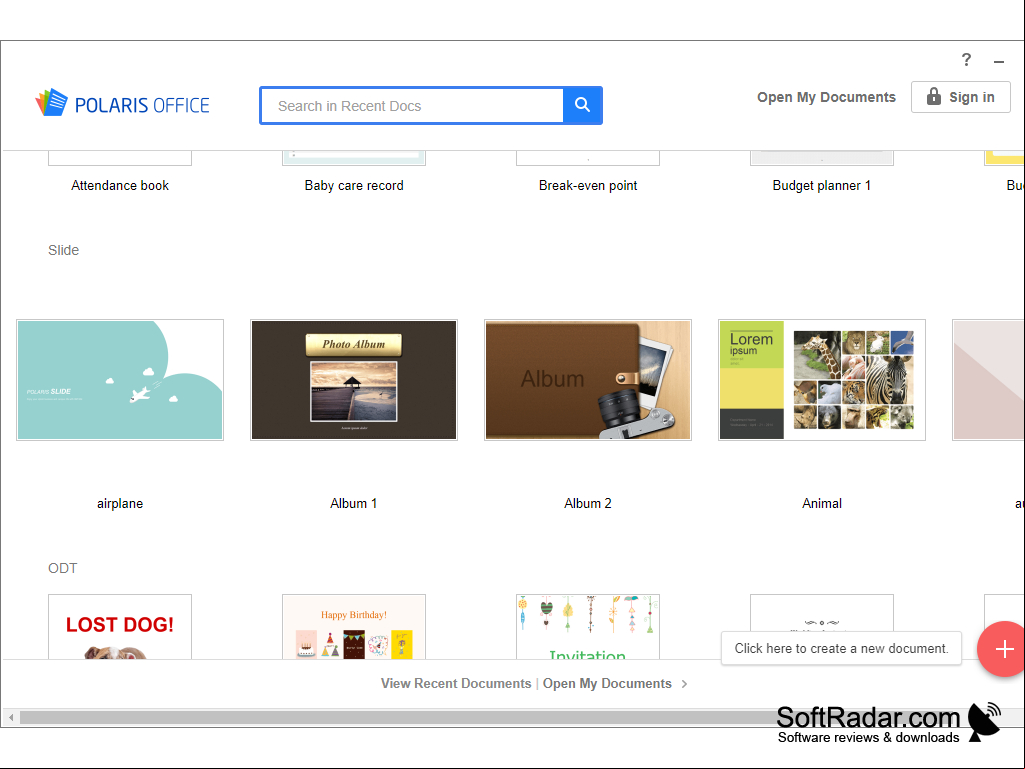Click the Baby care record label
The width and height of the screenshot is (1025, 769).
[x=354, y=186]
